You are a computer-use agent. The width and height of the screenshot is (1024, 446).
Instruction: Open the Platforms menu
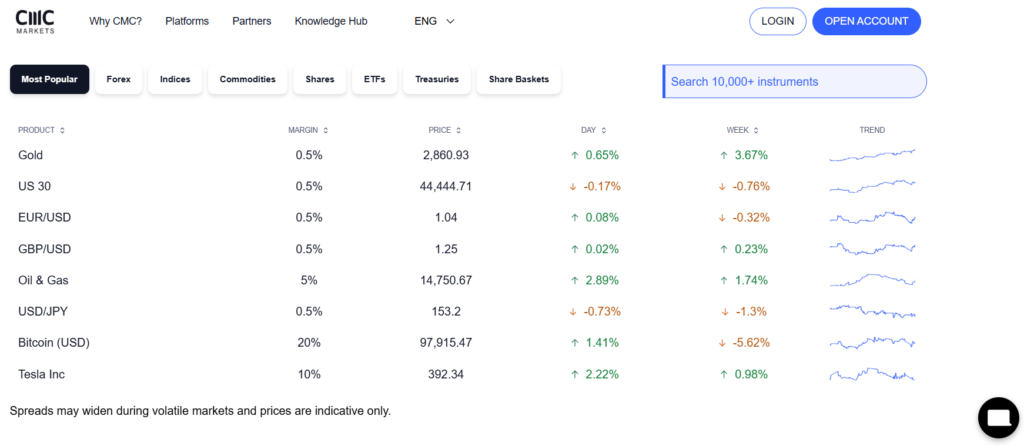point(187,21)
